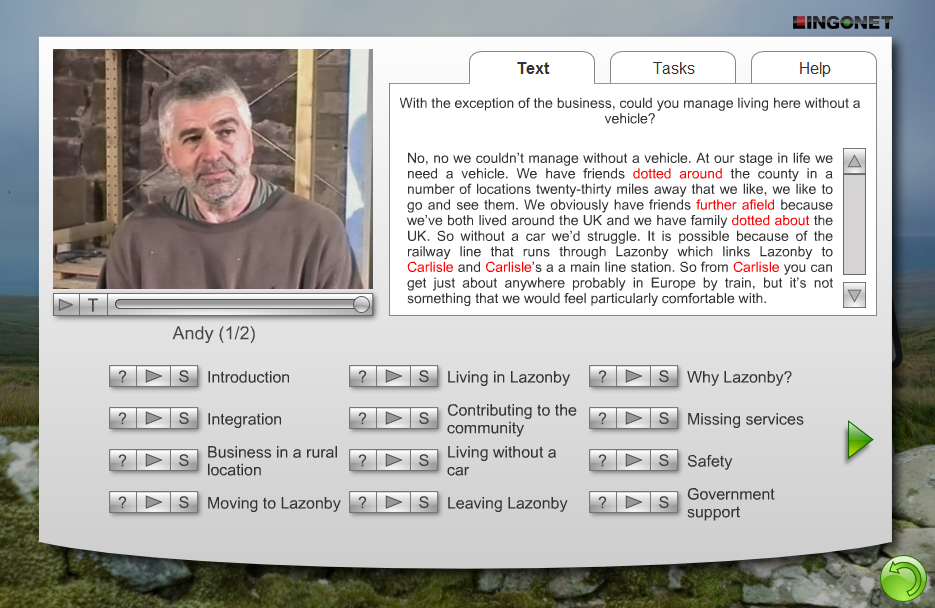Play Business in a rural location clip
935x608 pixels.
[x=154, y=460]
